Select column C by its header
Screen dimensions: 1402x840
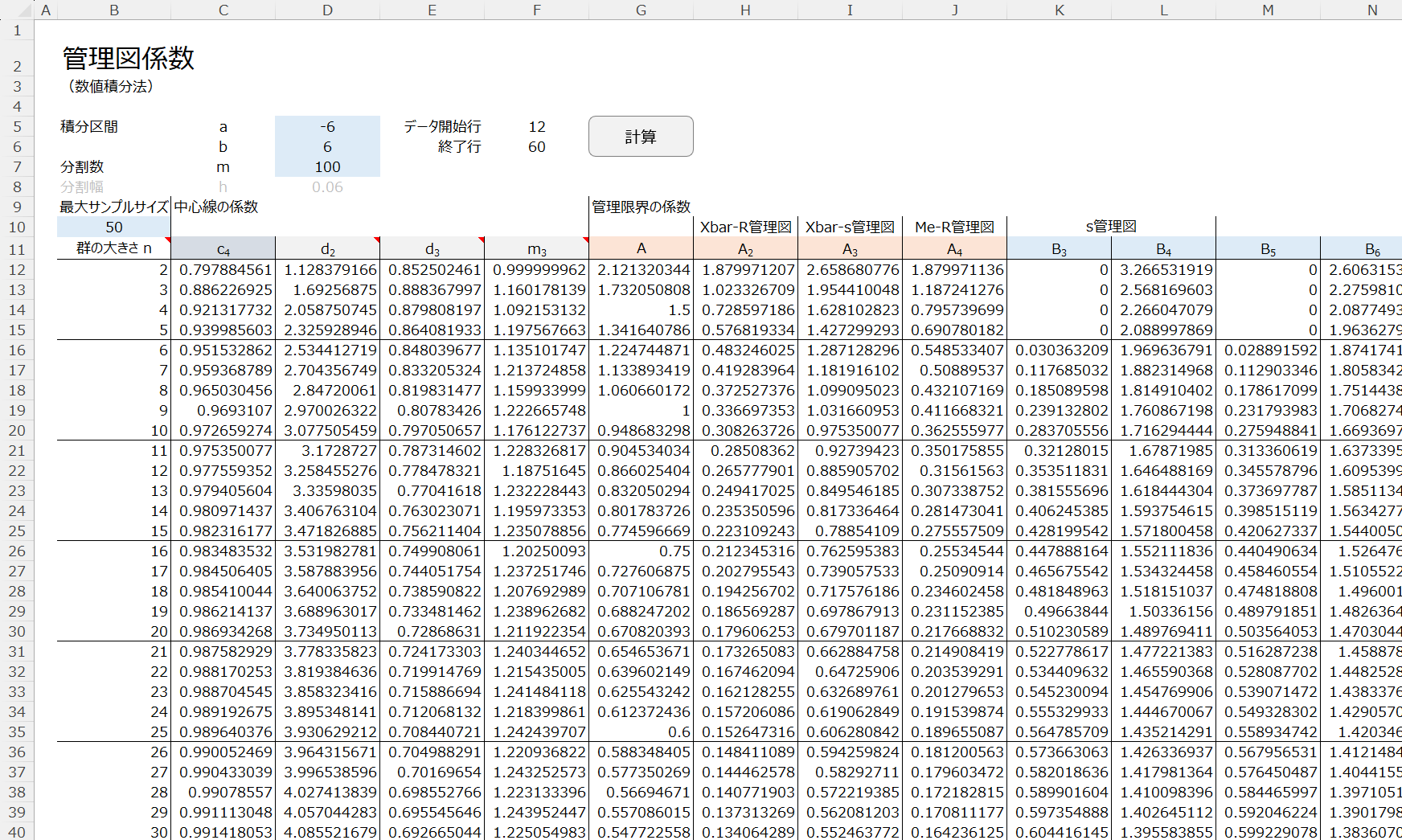pos(223,10)
